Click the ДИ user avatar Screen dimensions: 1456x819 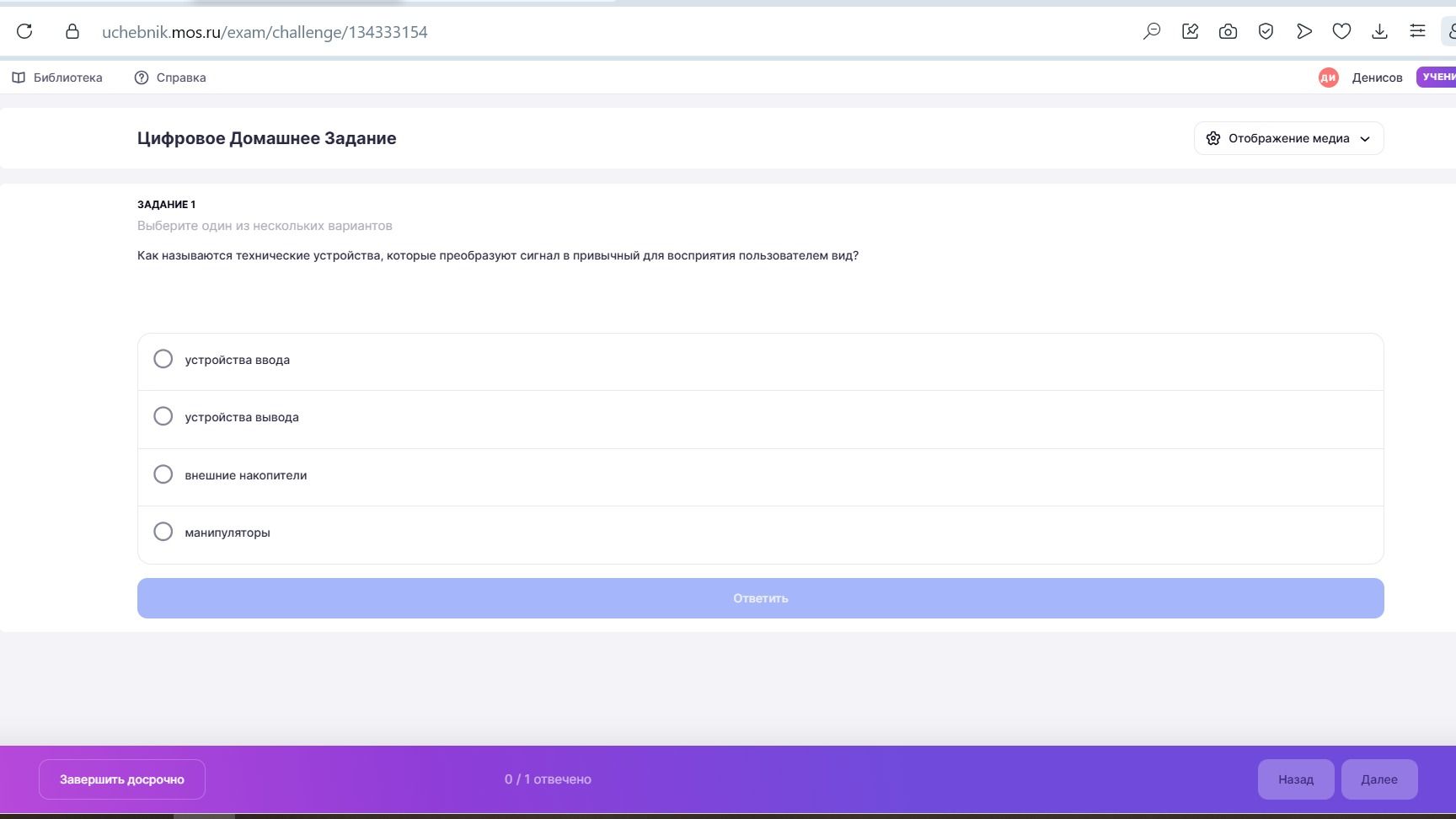click(x=1328, y=78)
